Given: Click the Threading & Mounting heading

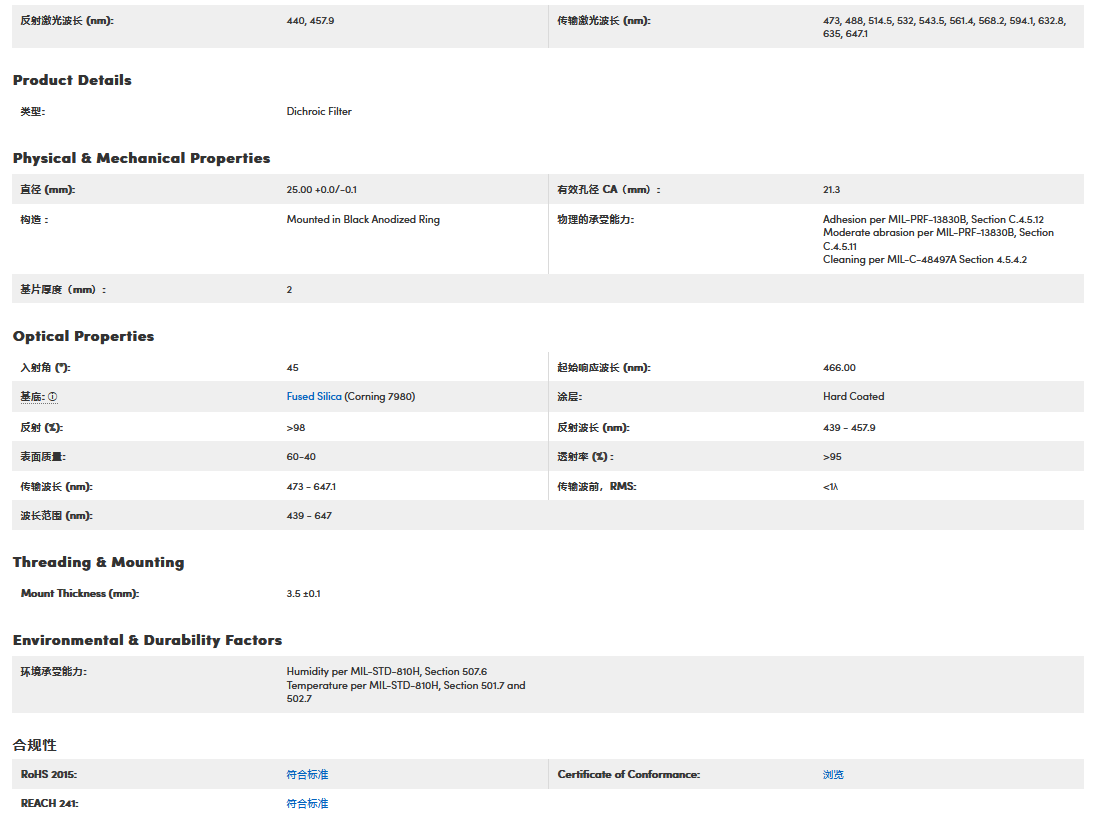Looking at the screenshot, I should click(x=98, y=562).
